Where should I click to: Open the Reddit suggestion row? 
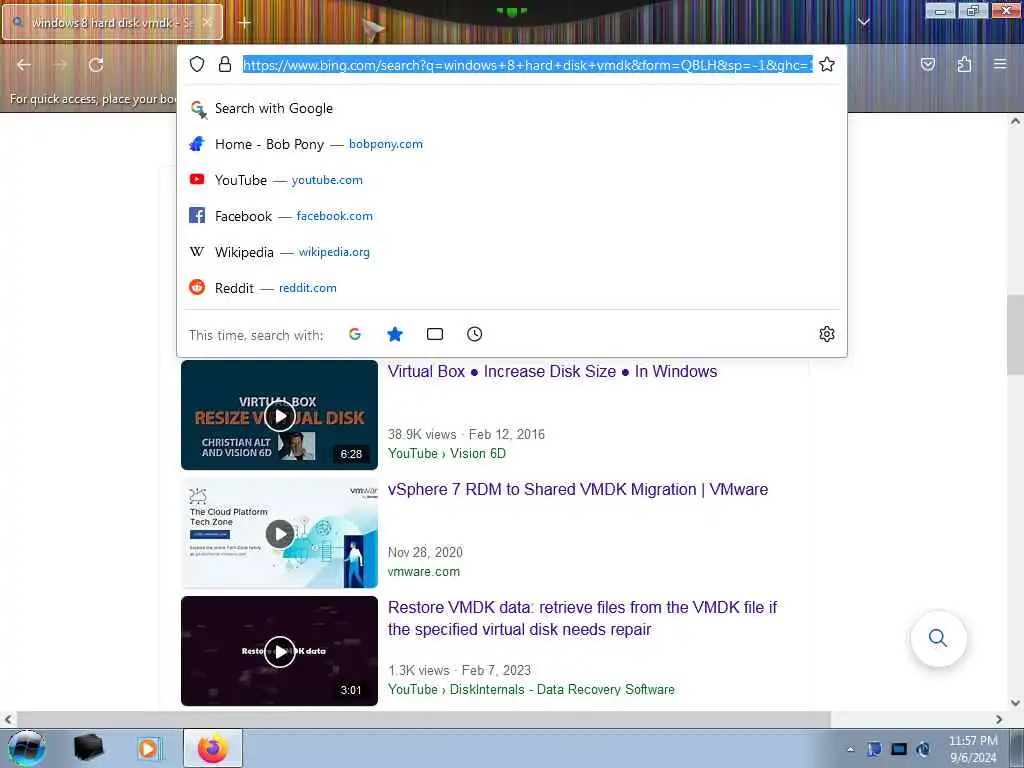[x=512, y=288]
